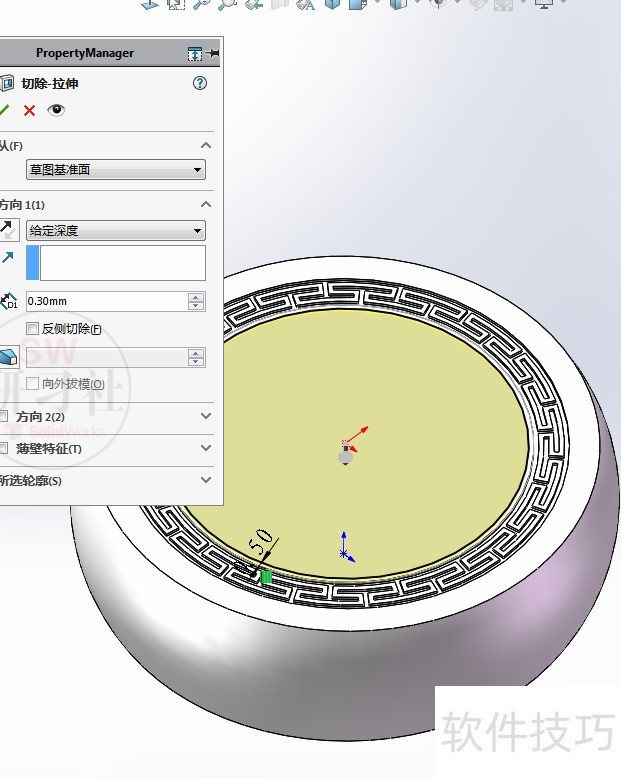Screen dimensions: 621x778
Task: Click the draft on/off icon button
Action: [8, 357]
